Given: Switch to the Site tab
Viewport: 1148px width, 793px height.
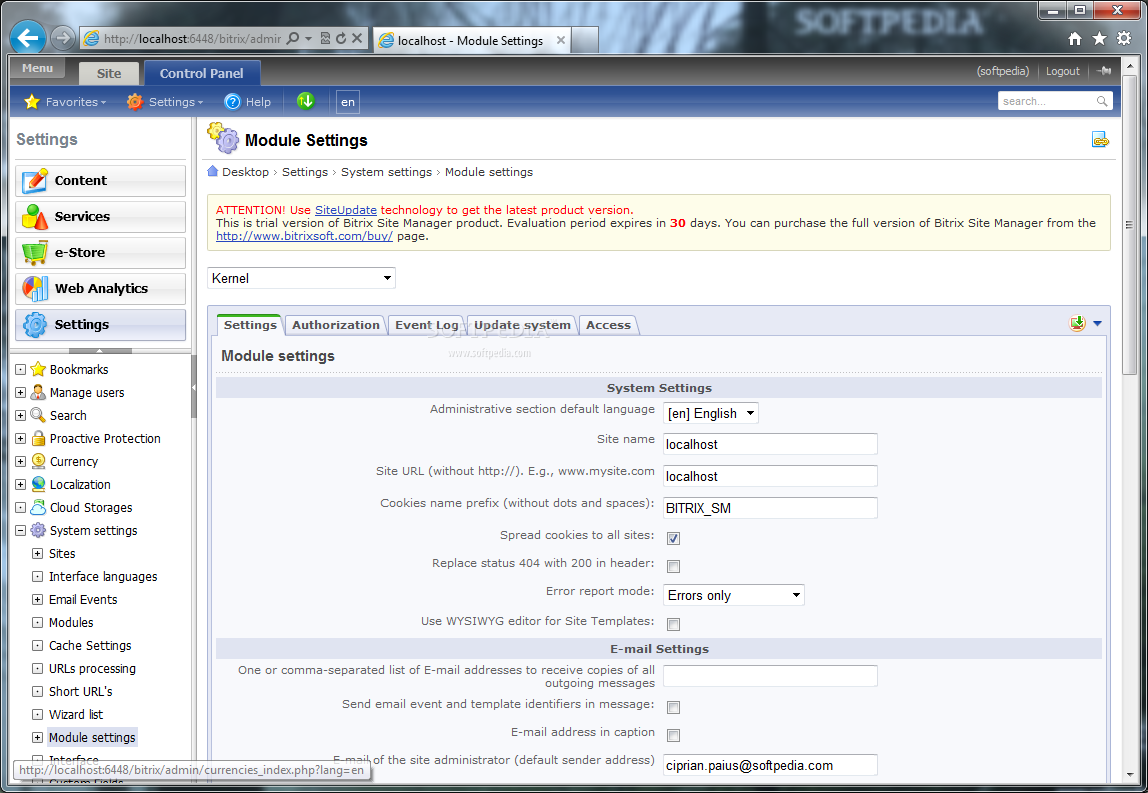Looking at the screenshot, I should coord(109,73).
